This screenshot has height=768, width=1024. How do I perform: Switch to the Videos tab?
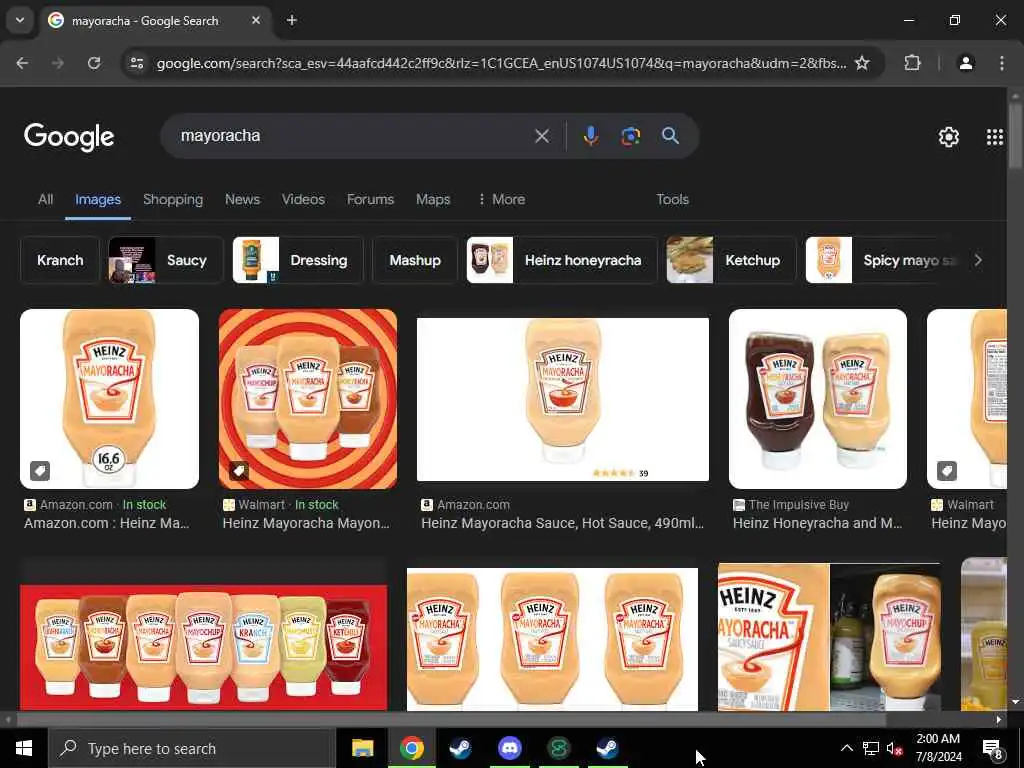[x=303, y=199]
